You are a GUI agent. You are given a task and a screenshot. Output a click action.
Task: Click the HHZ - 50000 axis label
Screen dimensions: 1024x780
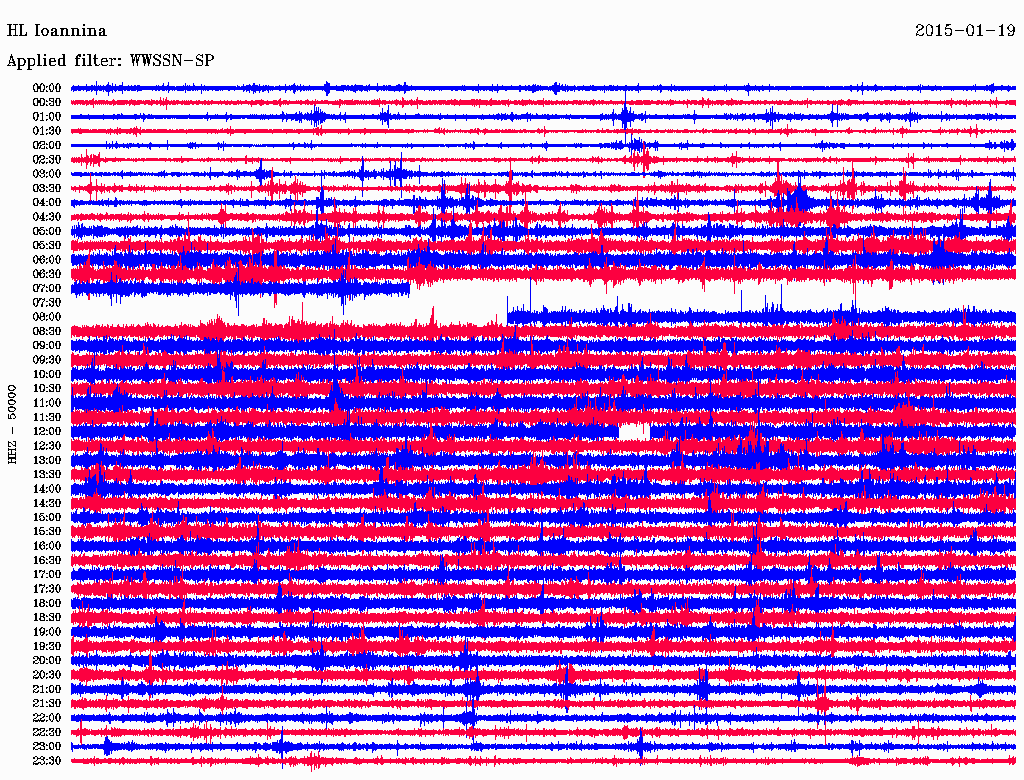(x=12, y=425)
